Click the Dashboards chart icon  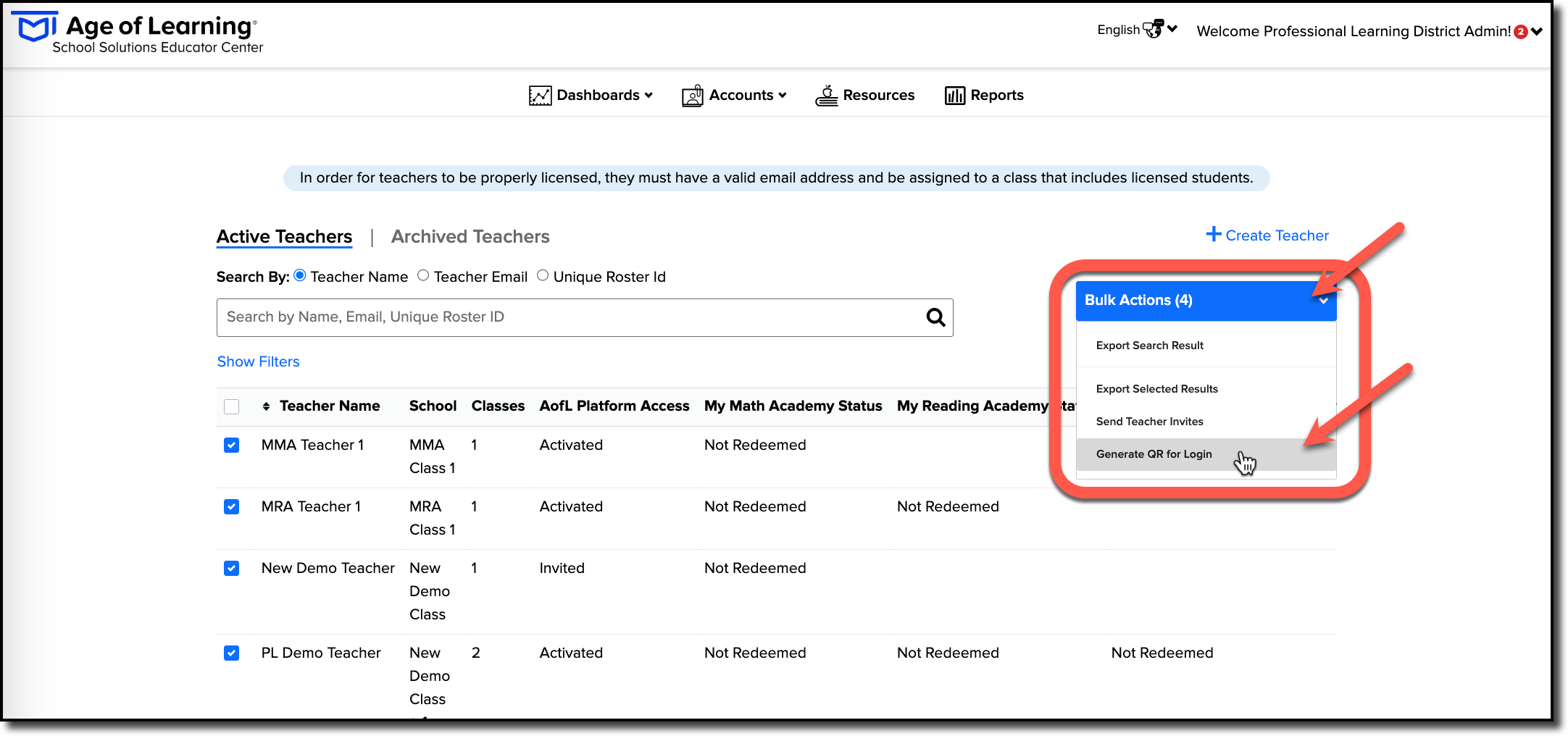540,96
